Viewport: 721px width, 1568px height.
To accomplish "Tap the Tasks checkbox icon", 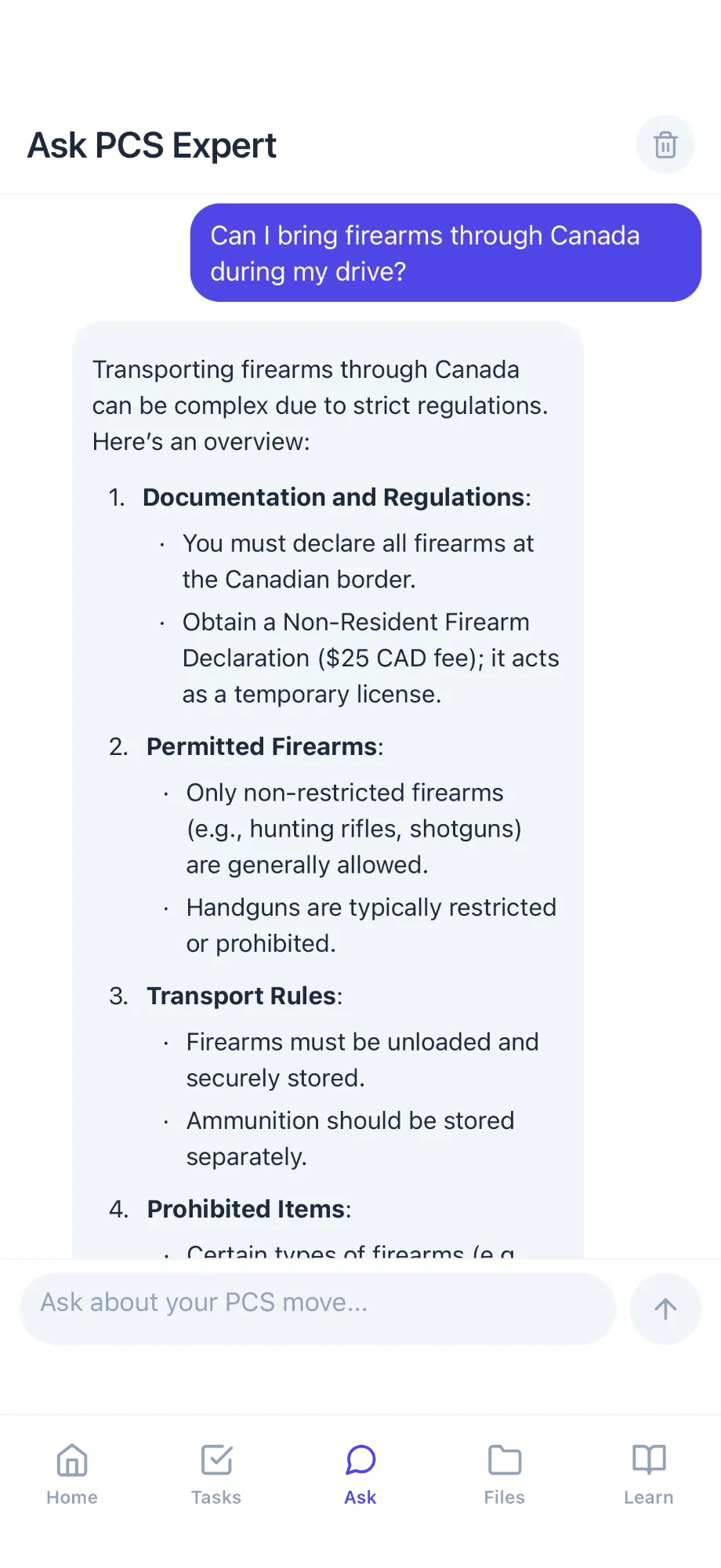I will (x=216, y=1460).
